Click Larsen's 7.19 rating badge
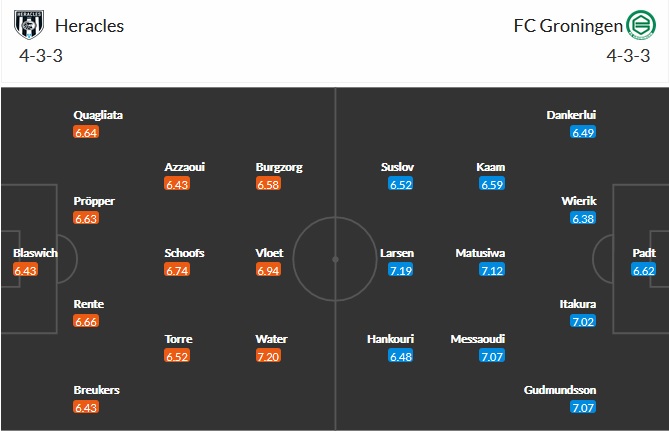Screen dimensions: 669x431 395,270
